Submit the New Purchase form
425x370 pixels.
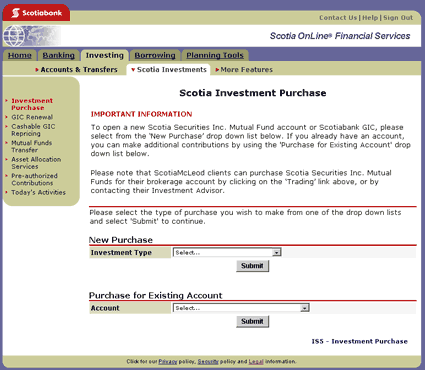tap(252, 266)
